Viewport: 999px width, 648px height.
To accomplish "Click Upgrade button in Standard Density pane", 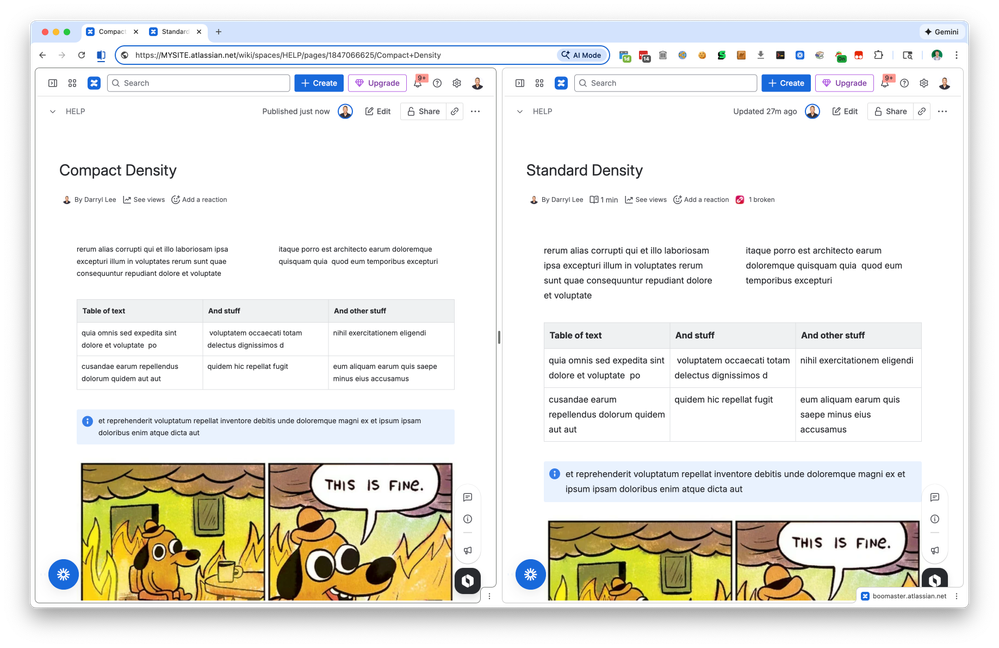I will [844, 83].
